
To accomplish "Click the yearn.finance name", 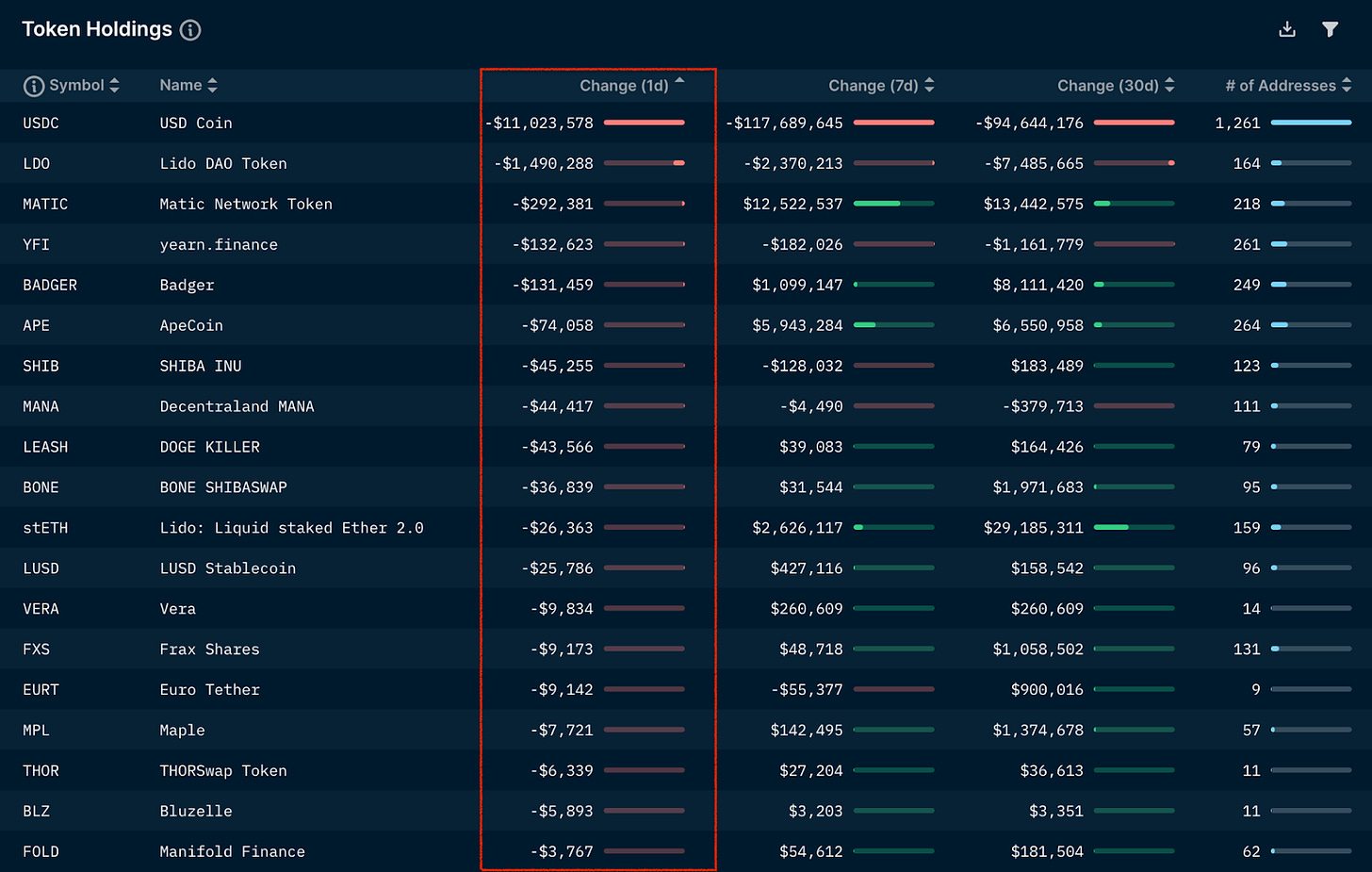I will tap(219, 245).
